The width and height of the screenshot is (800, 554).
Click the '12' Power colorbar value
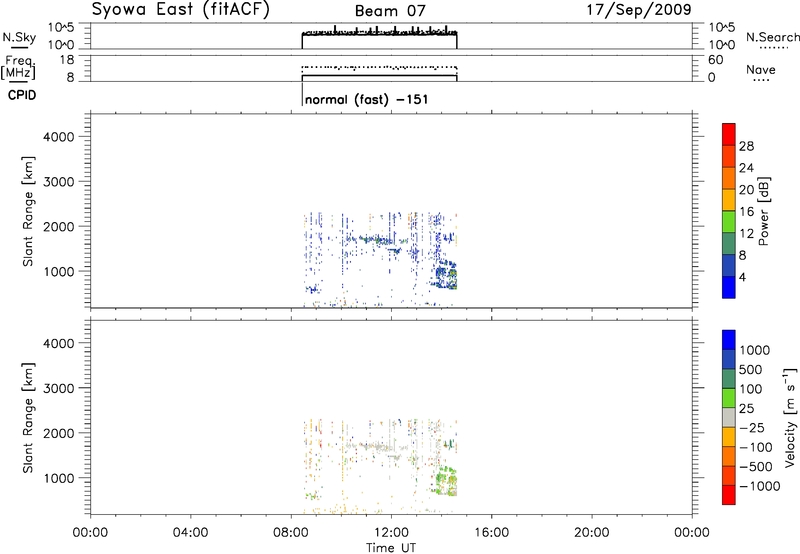click(x=746, y=234)
